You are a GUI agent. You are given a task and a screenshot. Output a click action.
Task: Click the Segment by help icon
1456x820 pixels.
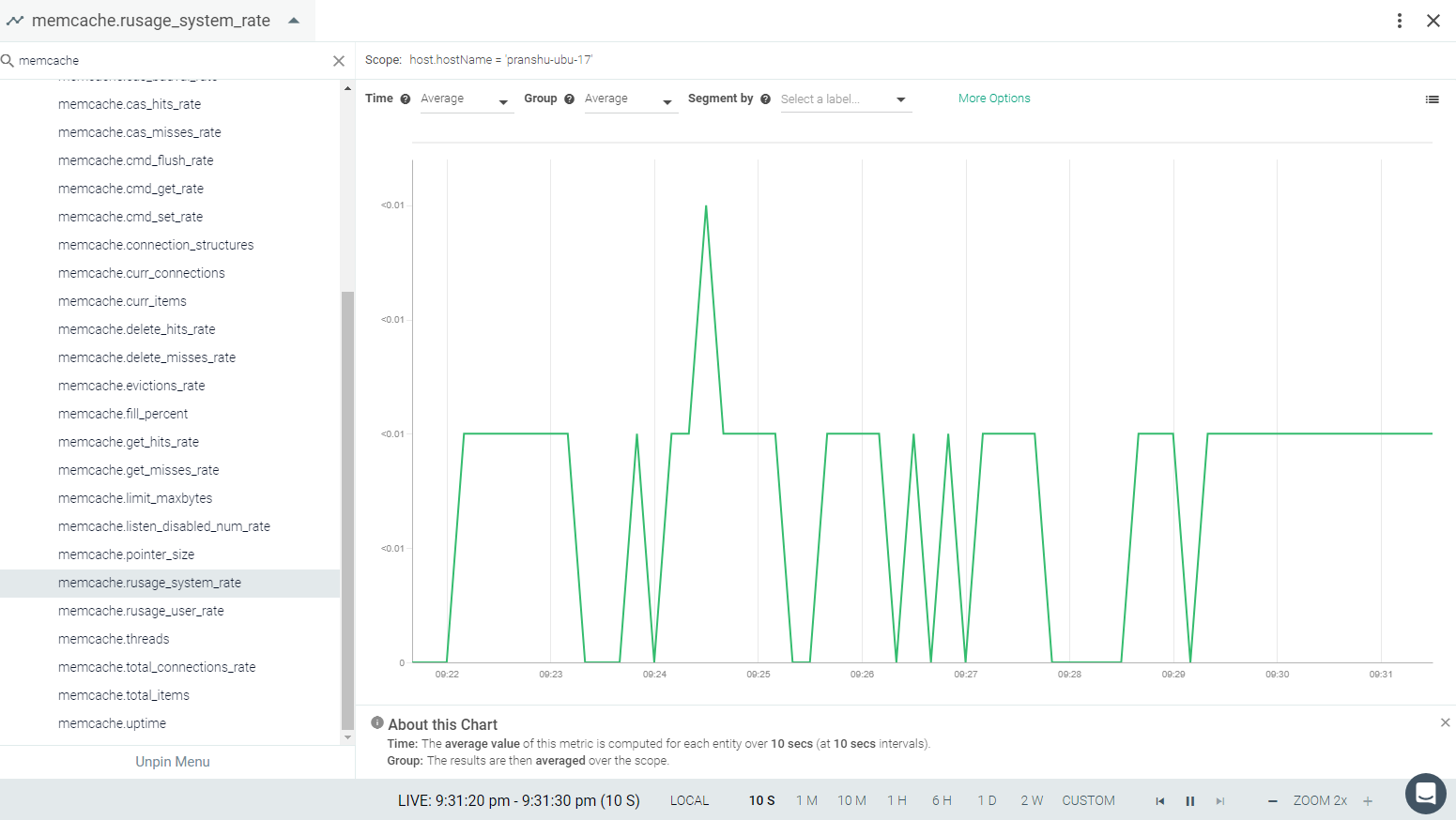[x=765, y=99]
